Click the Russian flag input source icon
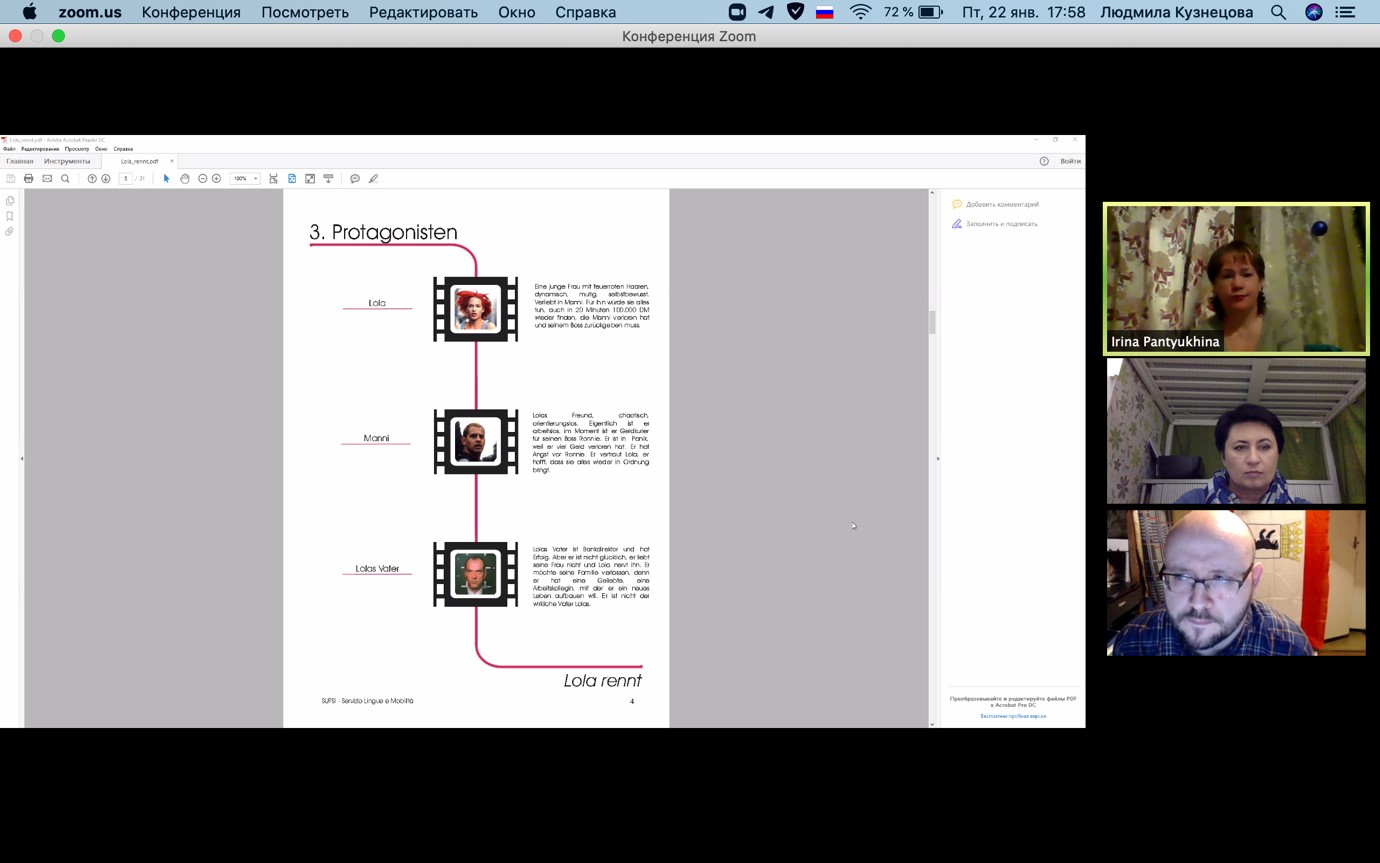 [x=825, y=12]
